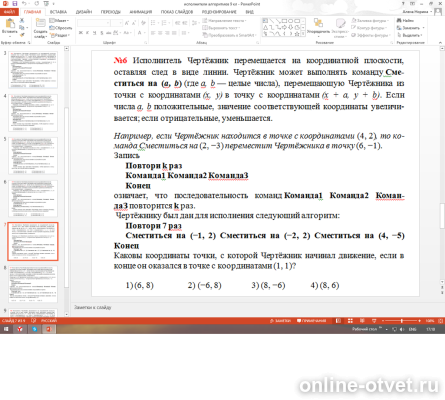
Task: Toggle Italic (К) formatting
Action: (x=88, y=33)
